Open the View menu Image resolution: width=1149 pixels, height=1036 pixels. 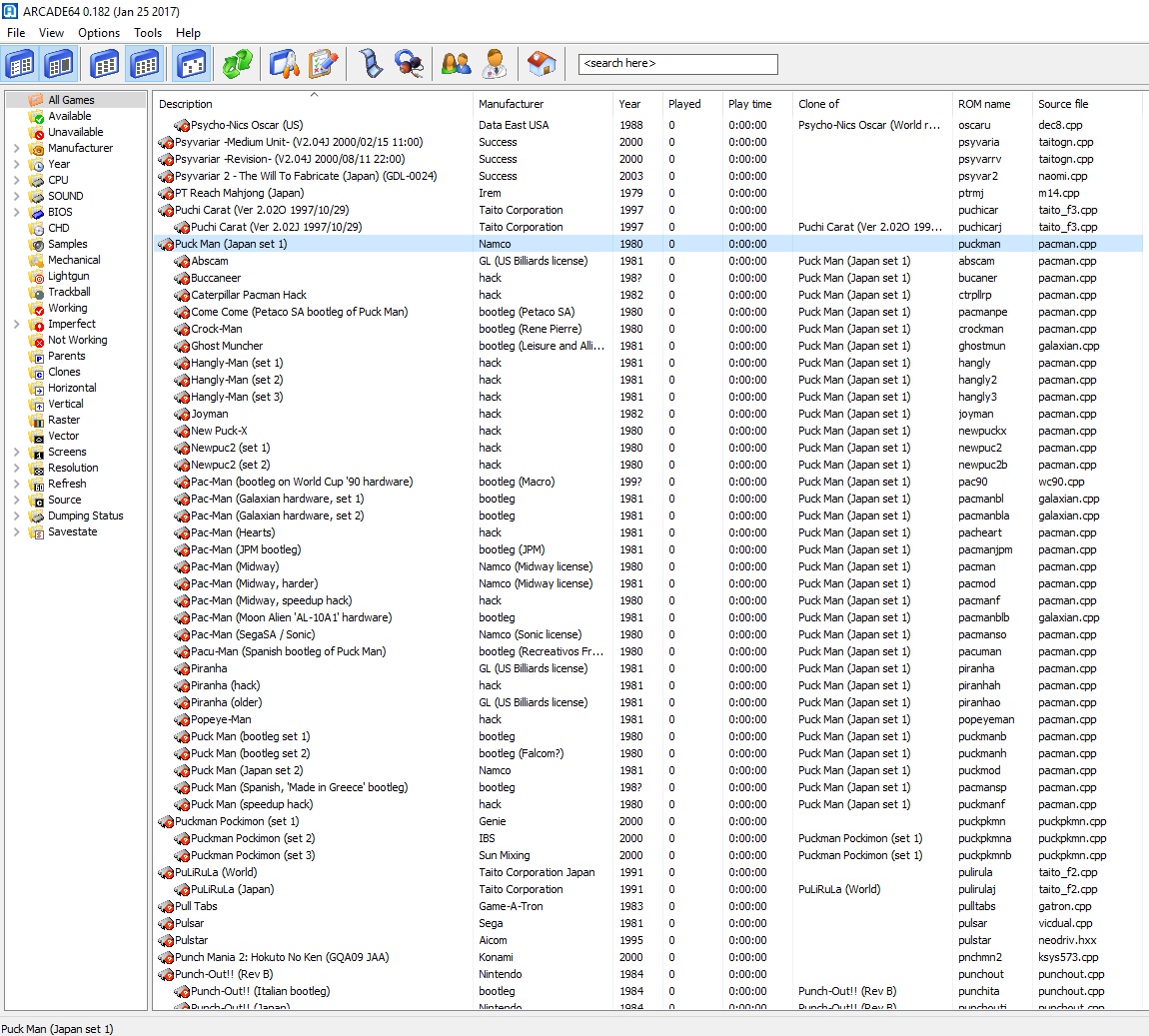51,33
